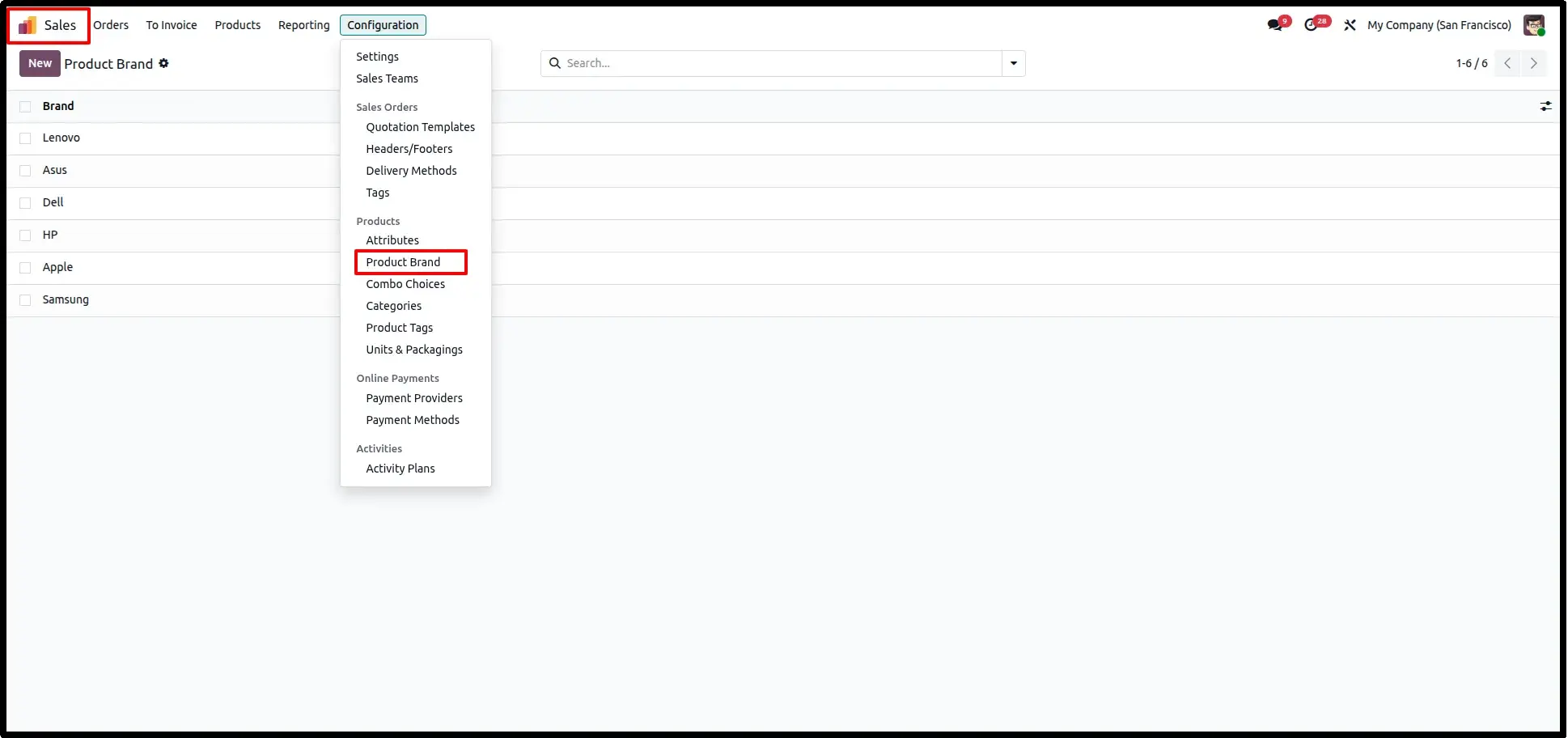
Task: Check the Asus row checkbox
Action: pyautogui.click(x=25, y=171)
